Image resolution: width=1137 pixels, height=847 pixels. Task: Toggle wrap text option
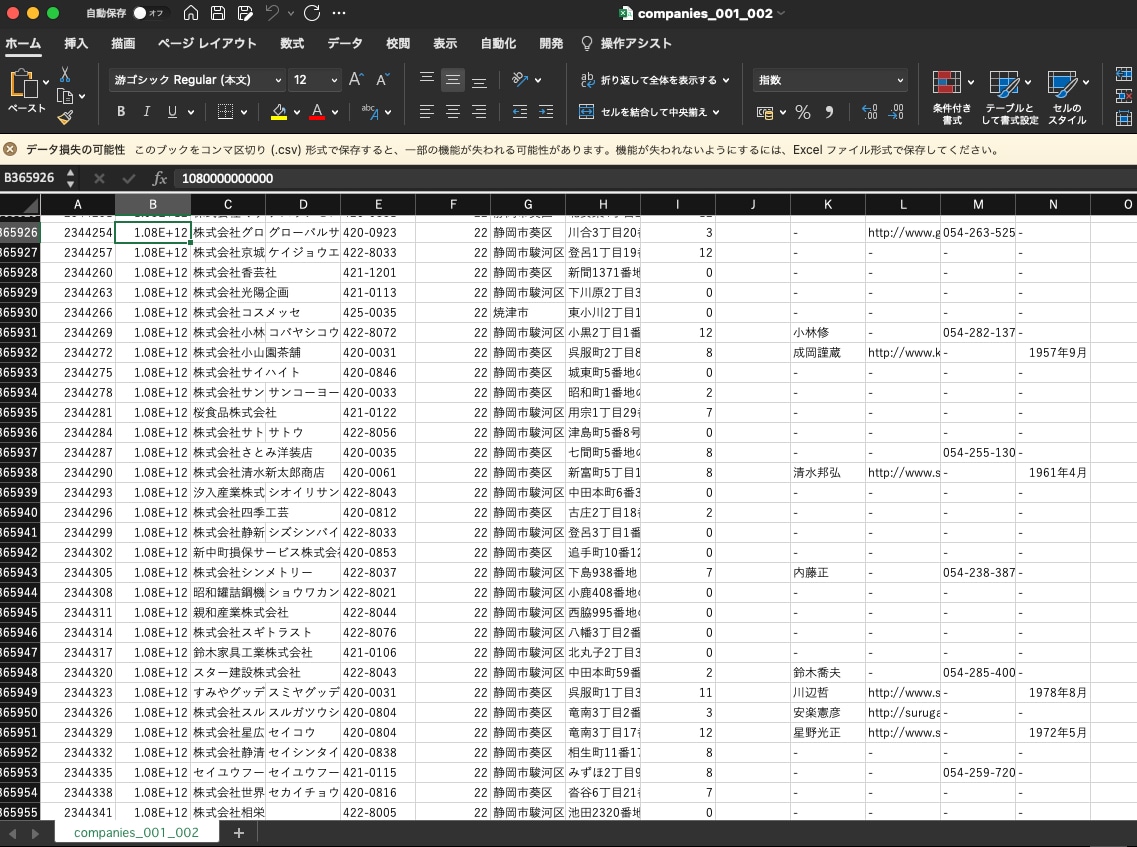(654, 80)
